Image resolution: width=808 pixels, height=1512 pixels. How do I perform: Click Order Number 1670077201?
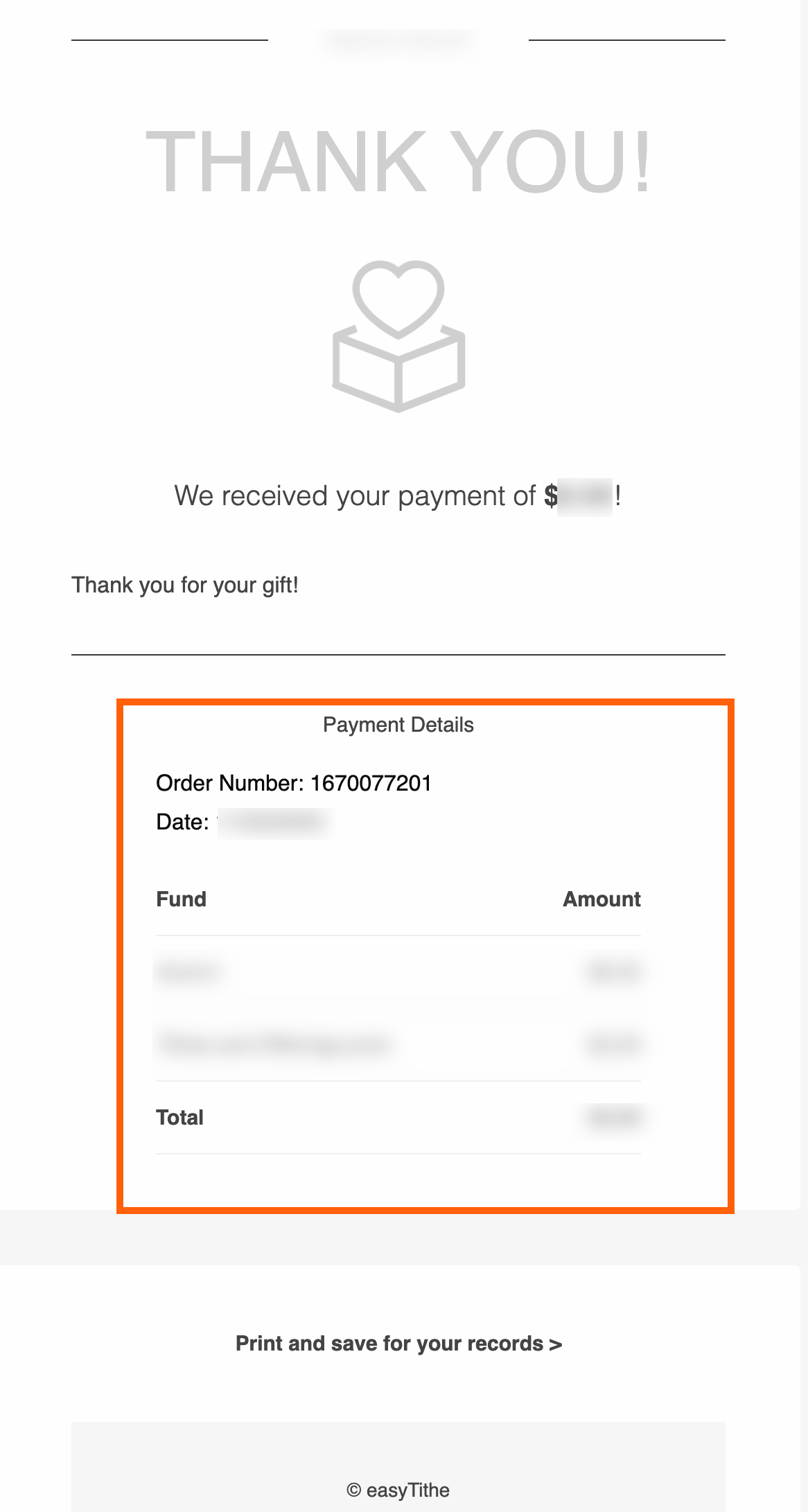294,784
